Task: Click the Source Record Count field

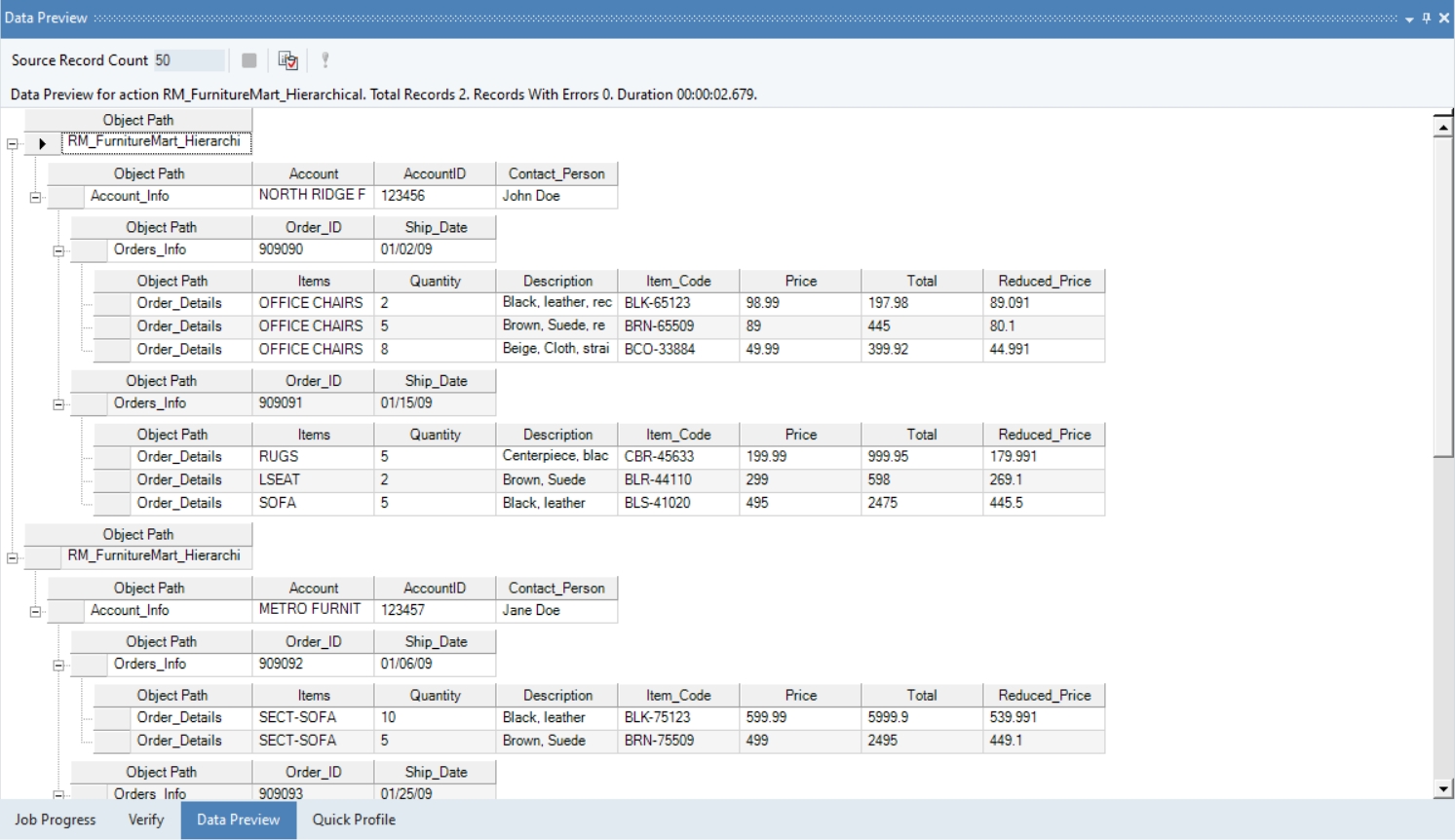Action: tap(189, 60)
